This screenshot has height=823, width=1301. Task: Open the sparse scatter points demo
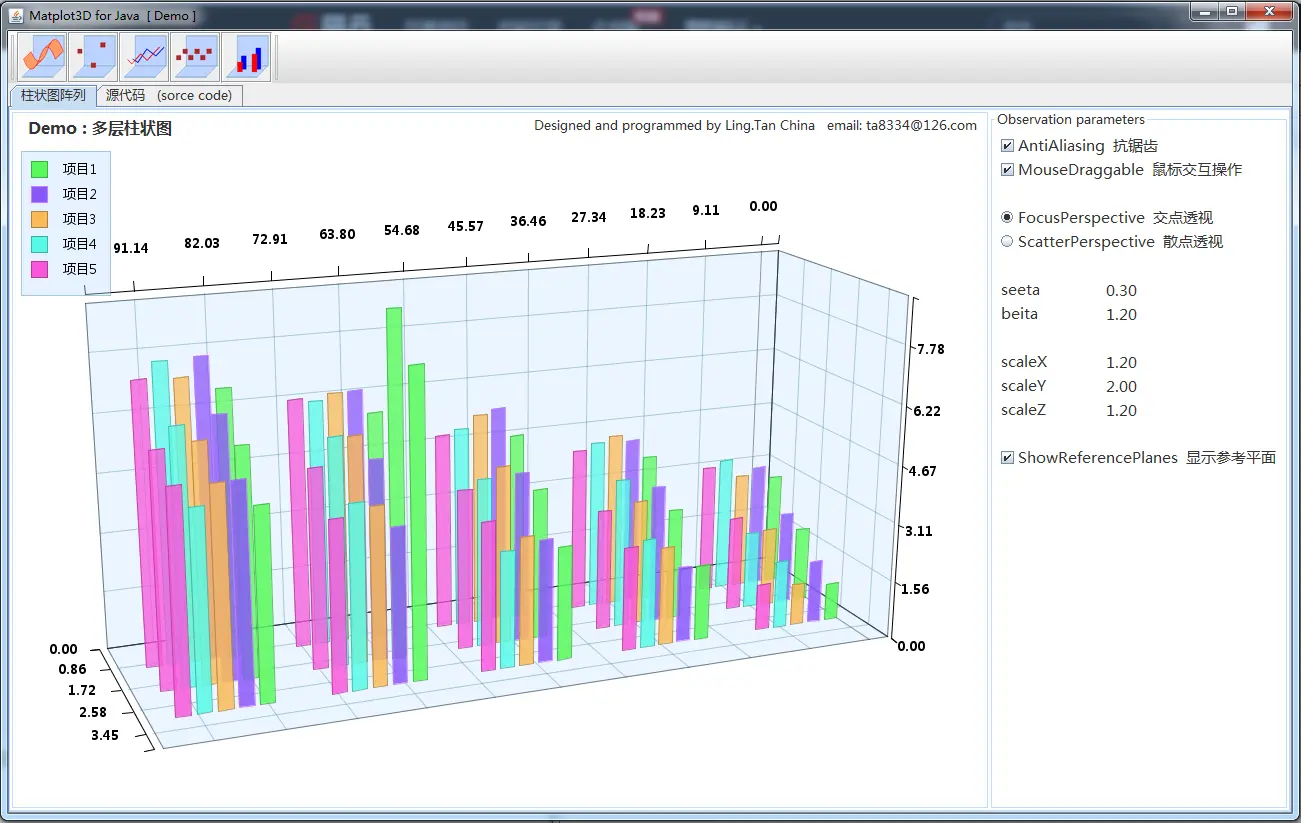pos(93,57)
